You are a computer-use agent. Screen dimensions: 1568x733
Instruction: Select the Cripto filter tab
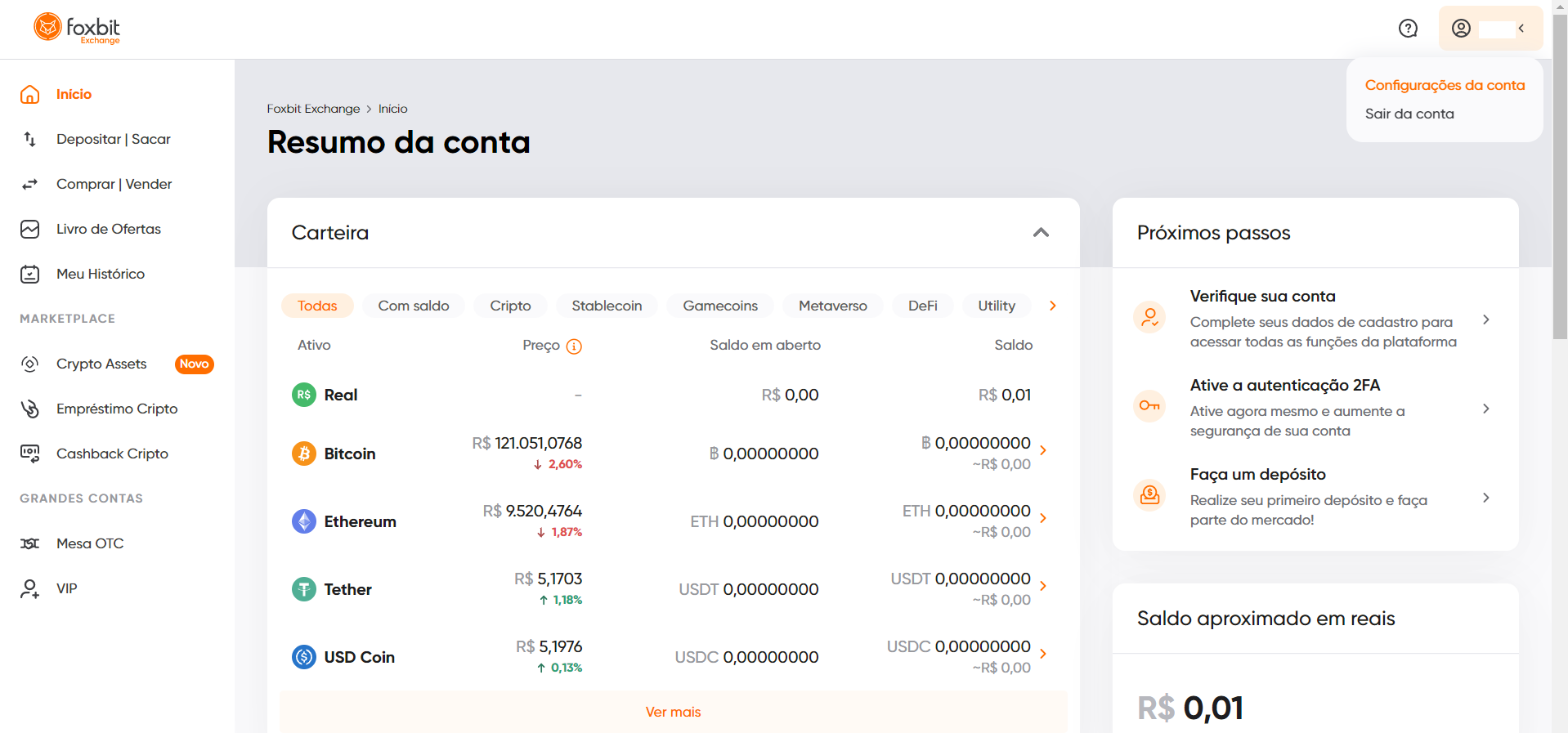click(x=511, y=306)
